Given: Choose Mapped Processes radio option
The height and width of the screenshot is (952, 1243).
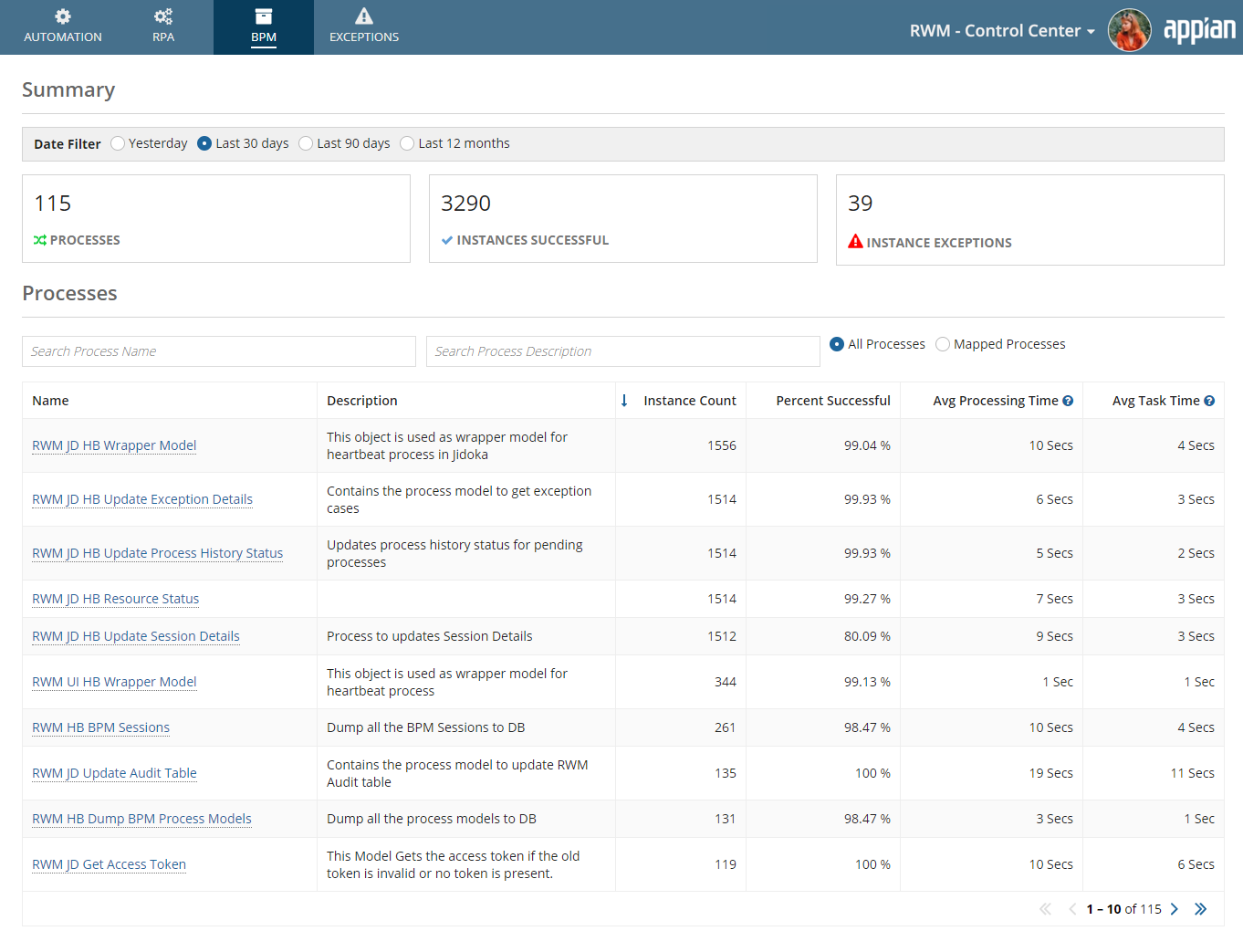Looking at the screenshot, I should coord(943,344).
